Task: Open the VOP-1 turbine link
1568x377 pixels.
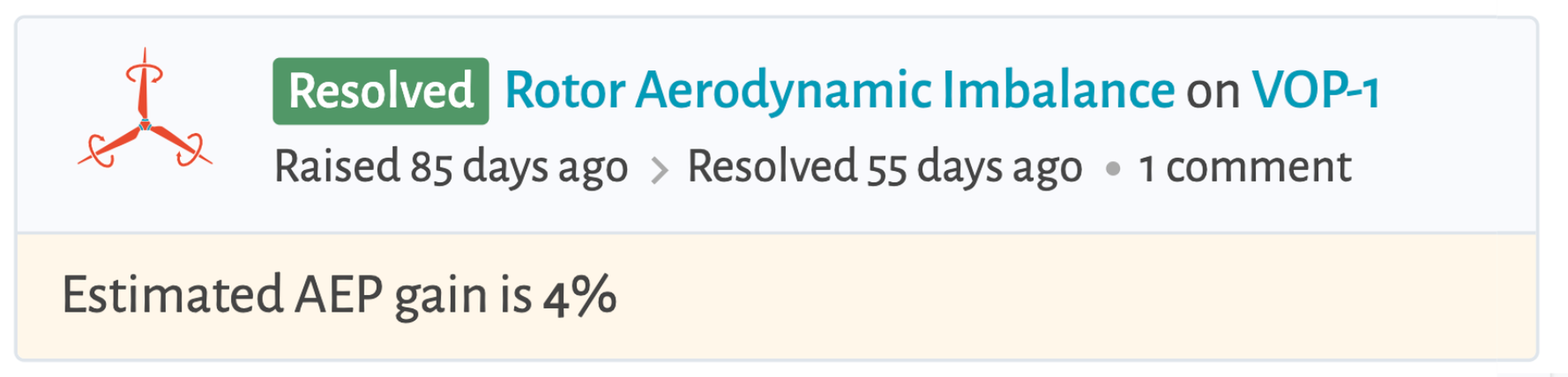Action: (1314, 91)
